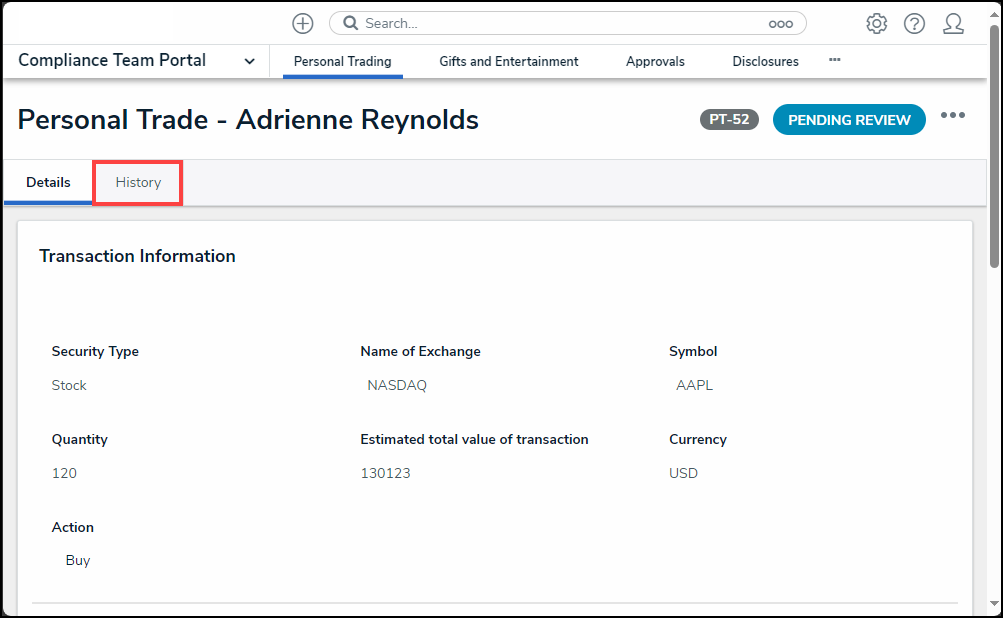Expand the Compliance Team Portal dropdown

click(249, 61)
